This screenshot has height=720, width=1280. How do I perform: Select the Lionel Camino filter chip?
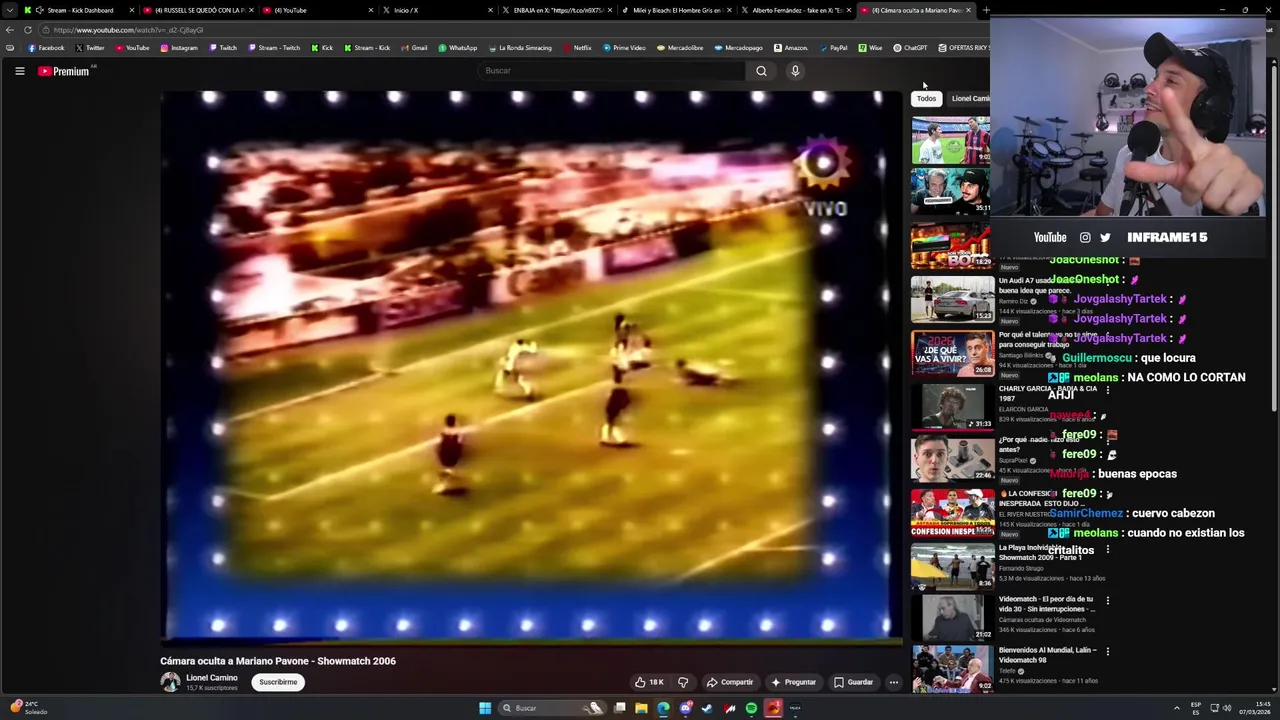[x=969, y=98]
